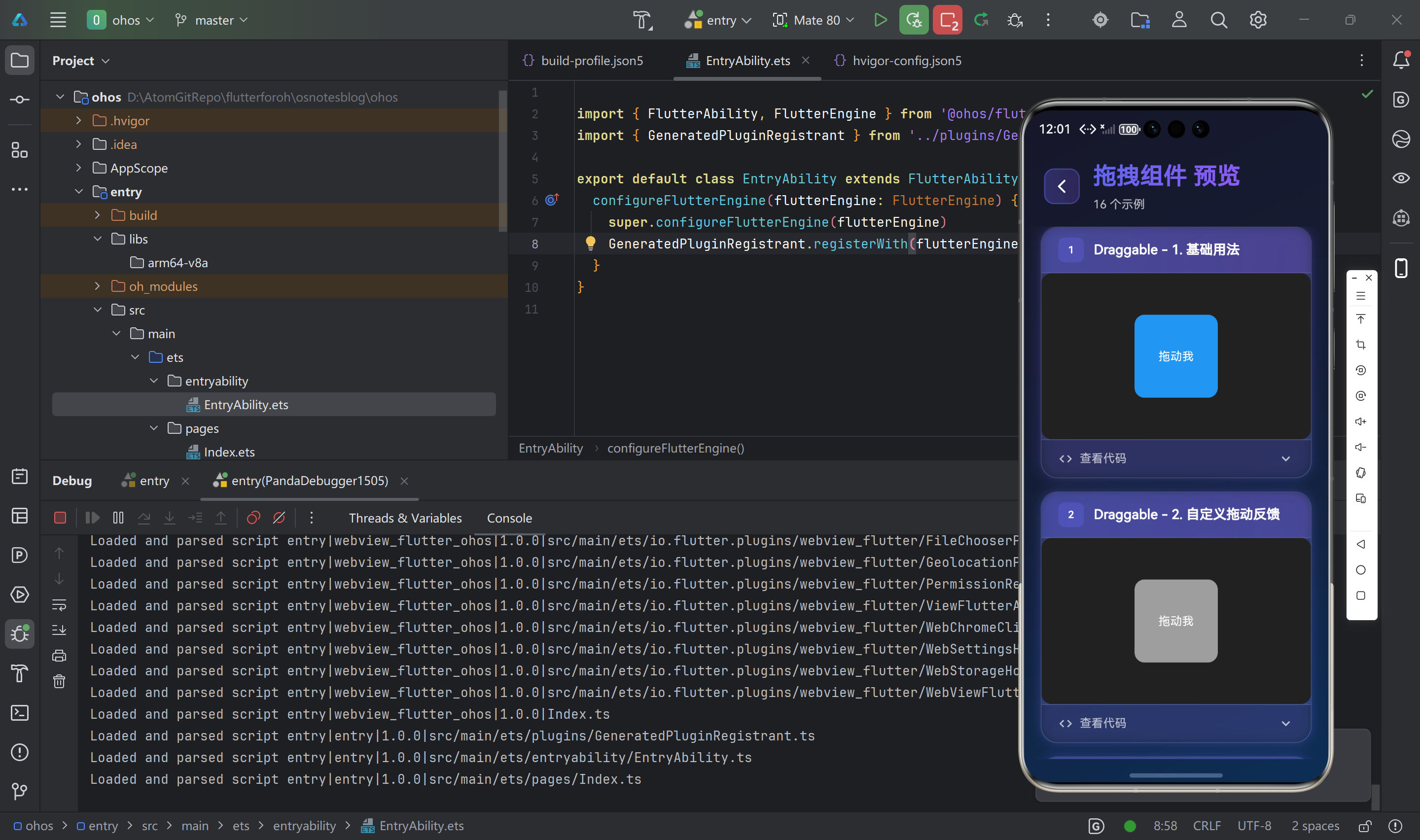Pause program in debug toolbar
Screen dimensions: 1420x840
(118, 517)
